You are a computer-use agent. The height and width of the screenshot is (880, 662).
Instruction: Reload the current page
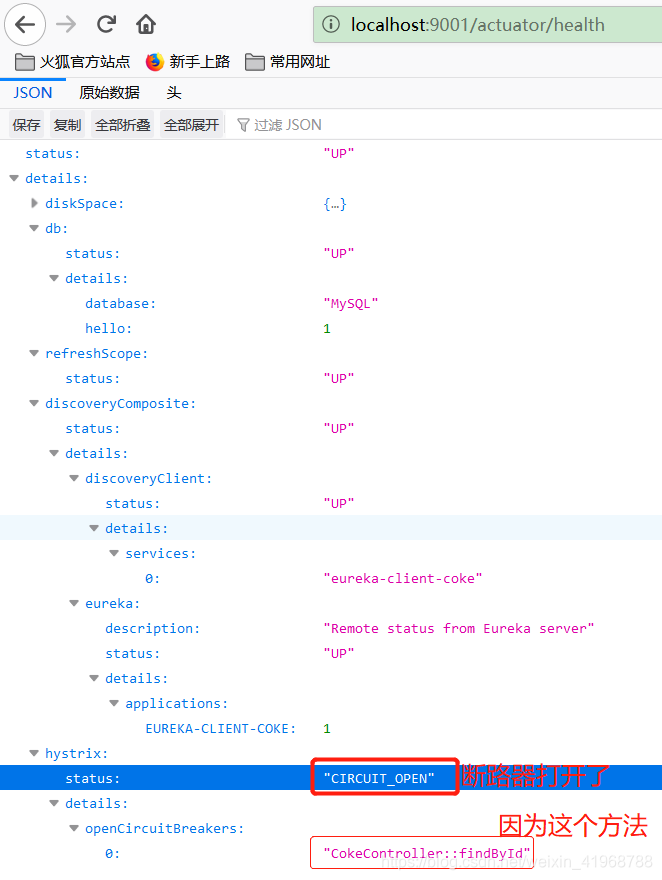coord(106,24)
